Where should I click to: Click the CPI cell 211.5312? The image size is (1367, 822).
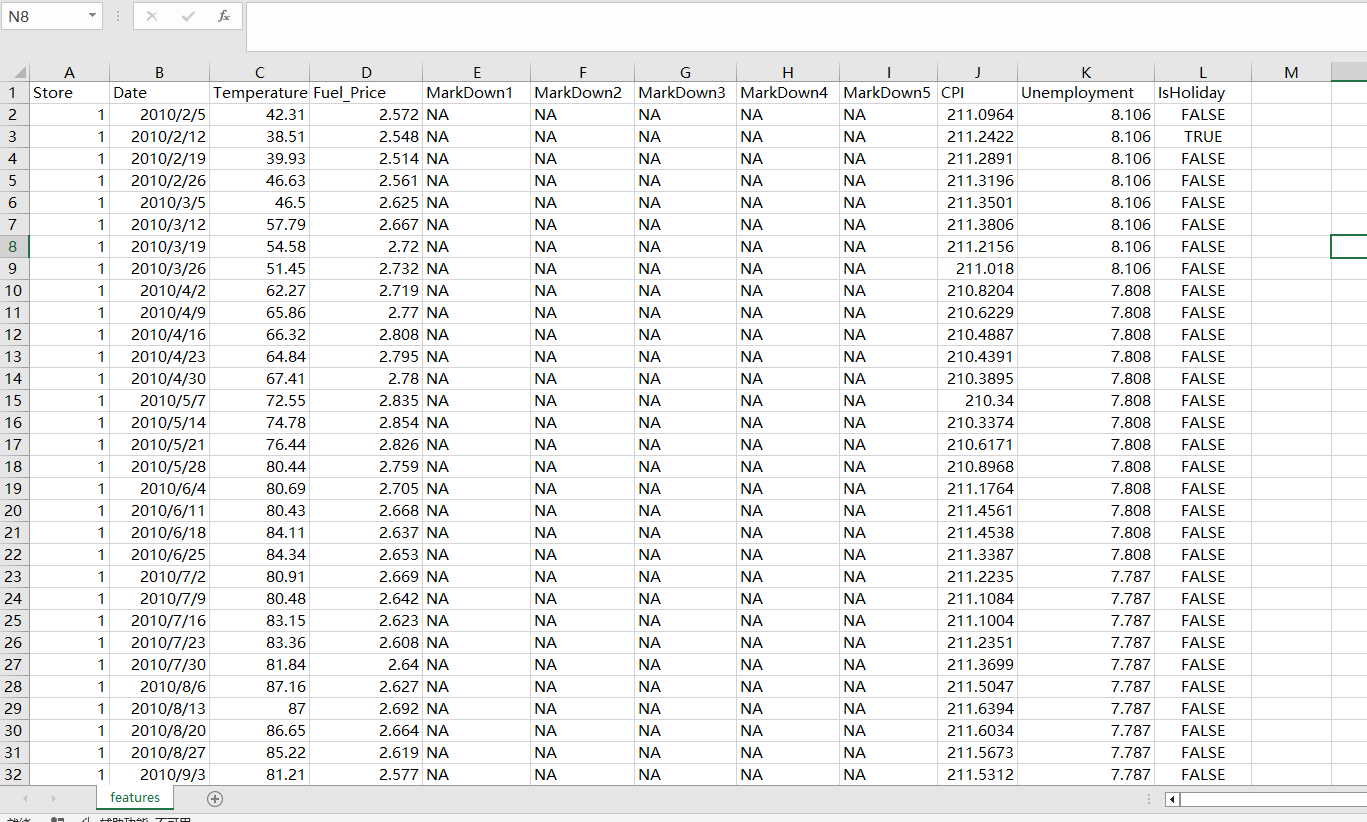click(x=978, y=774)
